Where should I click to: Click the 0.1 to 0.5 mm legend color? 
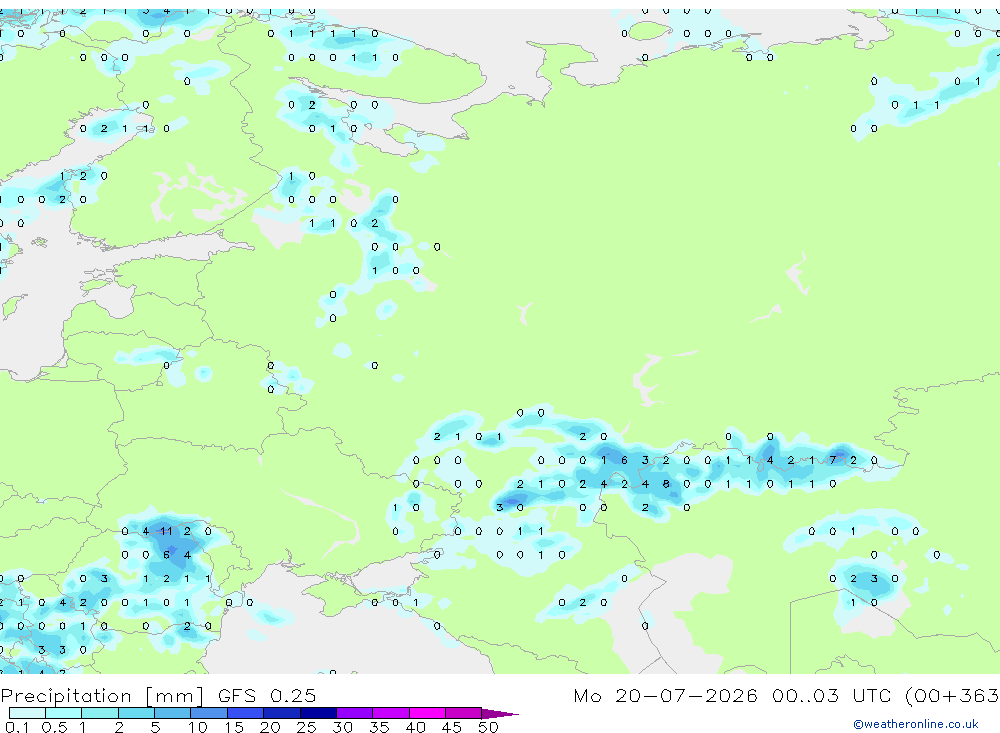coord(27,713)
